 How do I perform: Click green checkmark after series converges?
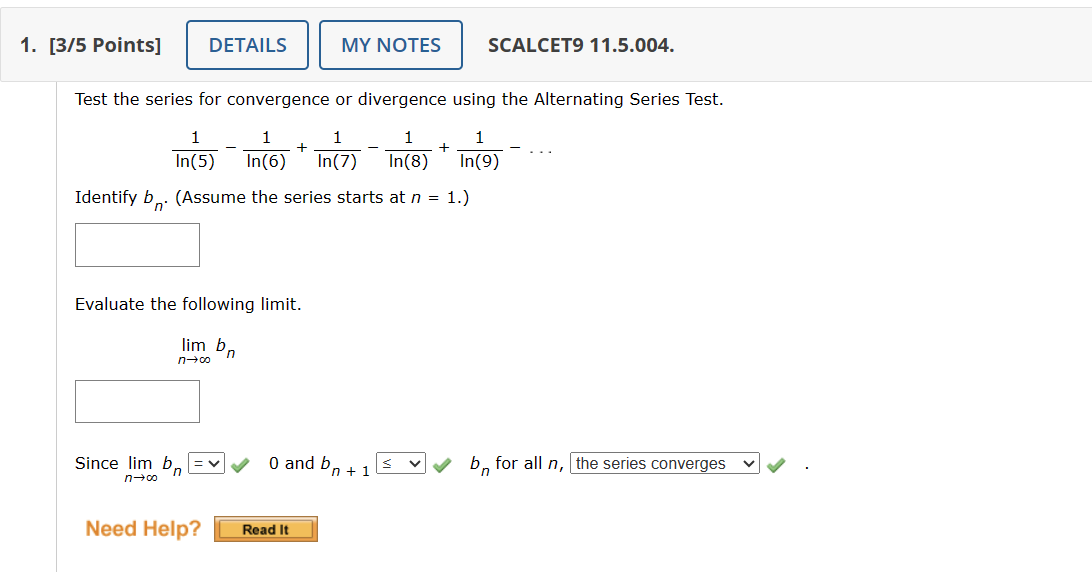coord(776,465)
